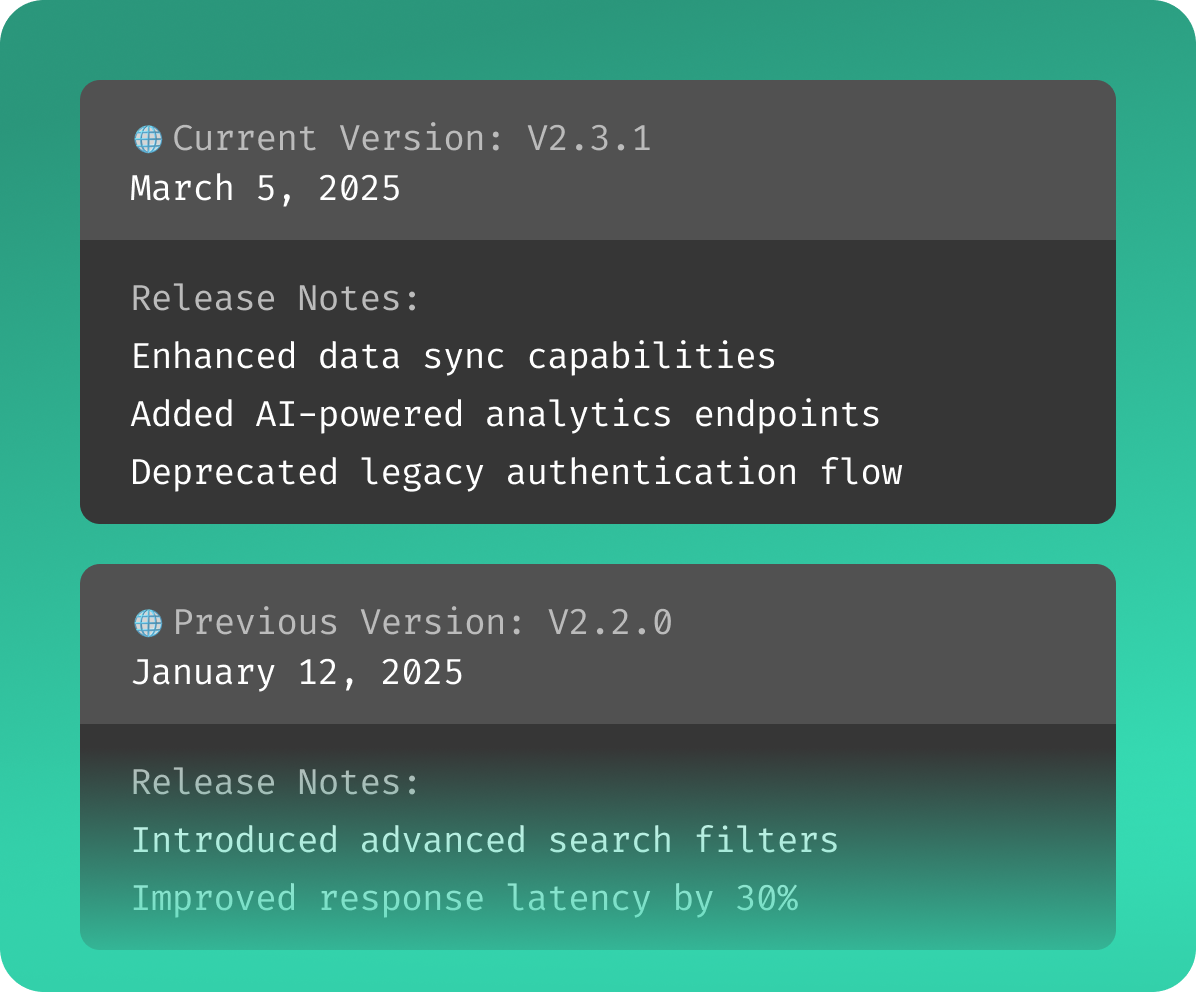1196x992 pixels.
Task: Click Release Notes label under January 12
Action: (276, 782)
